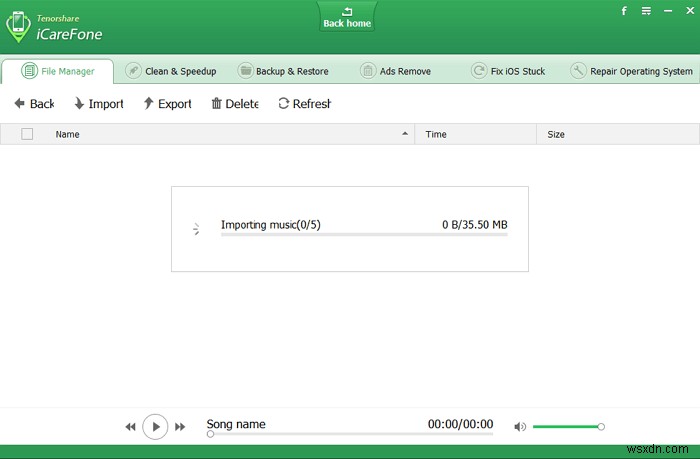Click the Back arrow toolbar button
Viewport: 700px width, 459px height.
[x=33, y=104]
